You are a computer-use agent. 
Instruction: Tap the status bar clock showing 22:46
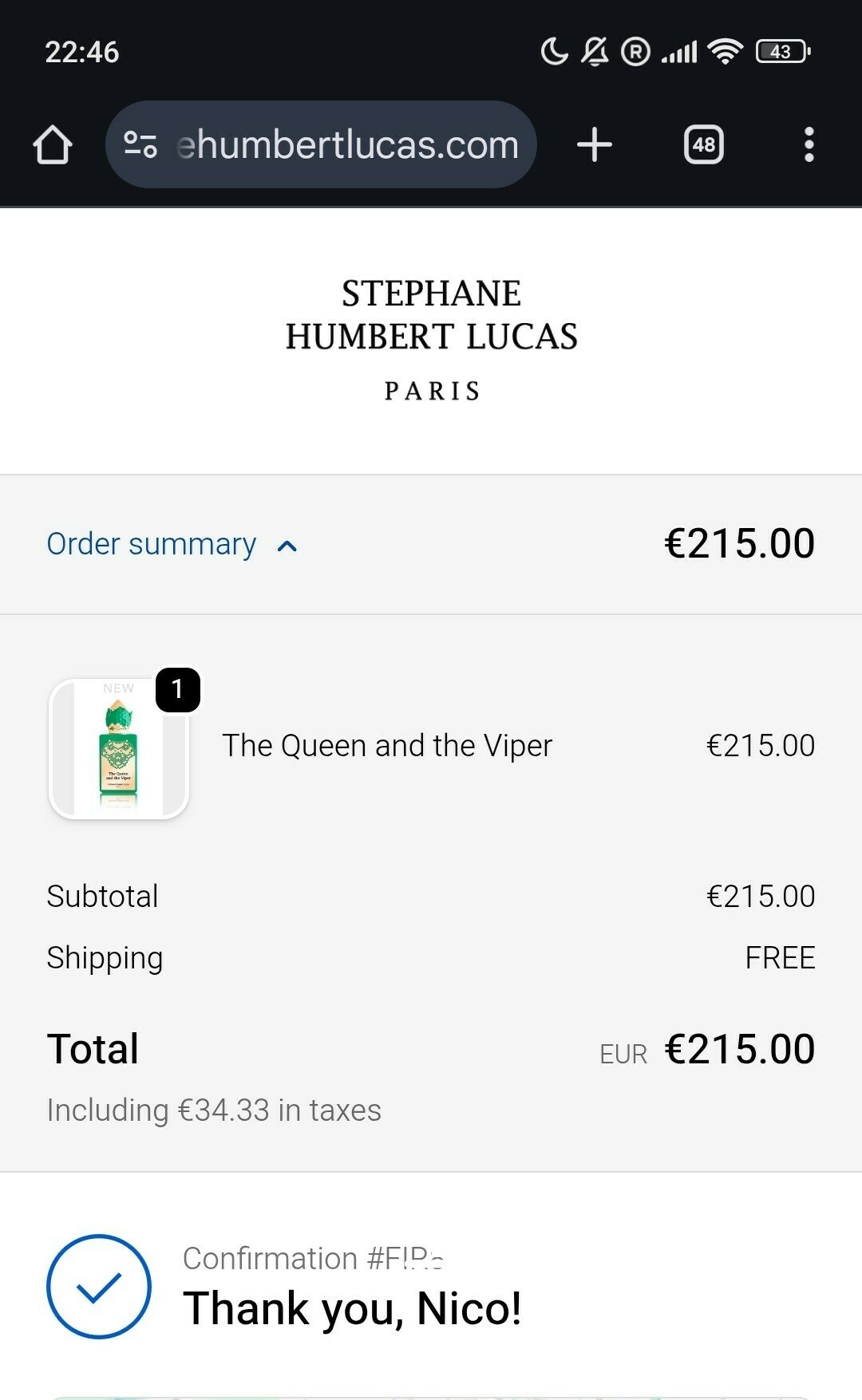point(81,53)
